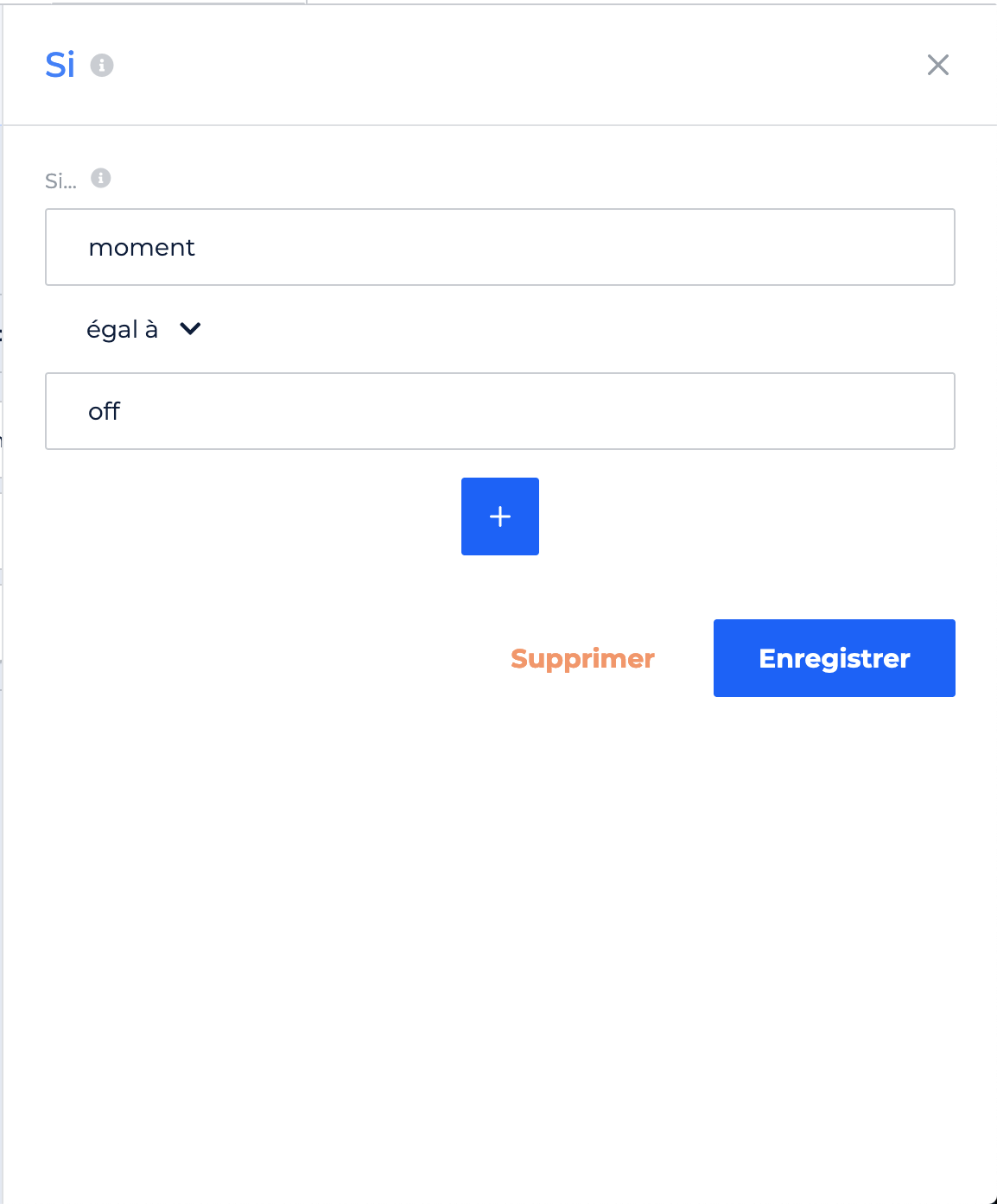This screenshot has width=997, height=1204.
Task: Open the 'égal à' operator dropdown
Action: click(144, 329)
